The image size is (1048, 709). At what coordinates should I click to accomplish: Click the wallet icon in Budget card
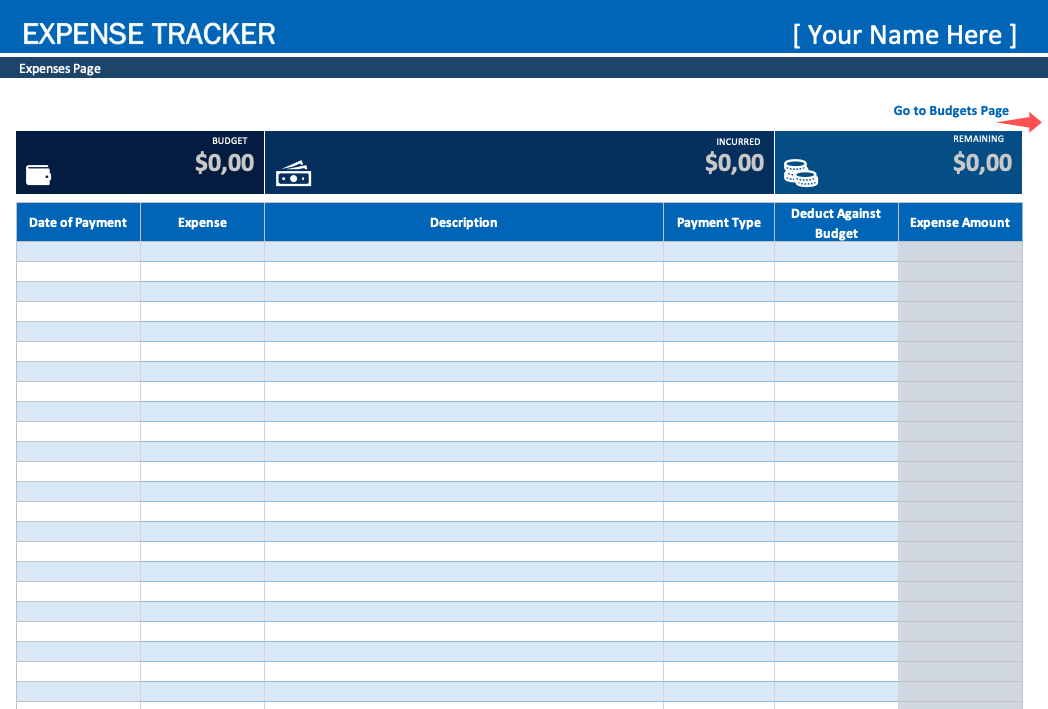[38, 174]
